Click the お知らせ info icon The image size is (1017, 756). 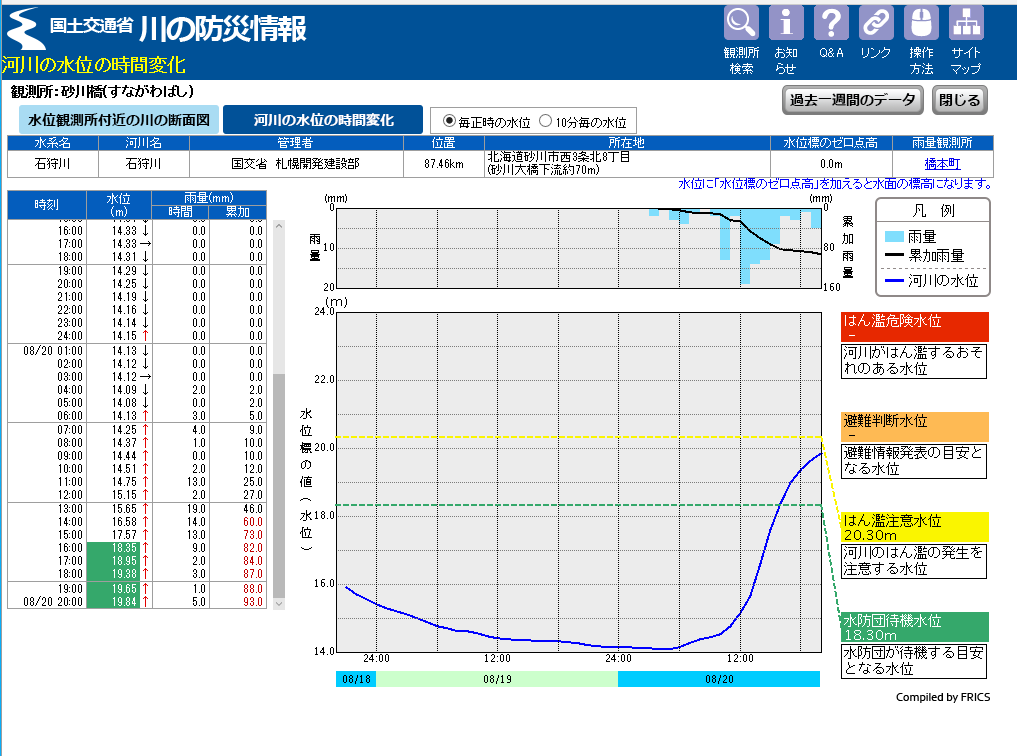786,22
